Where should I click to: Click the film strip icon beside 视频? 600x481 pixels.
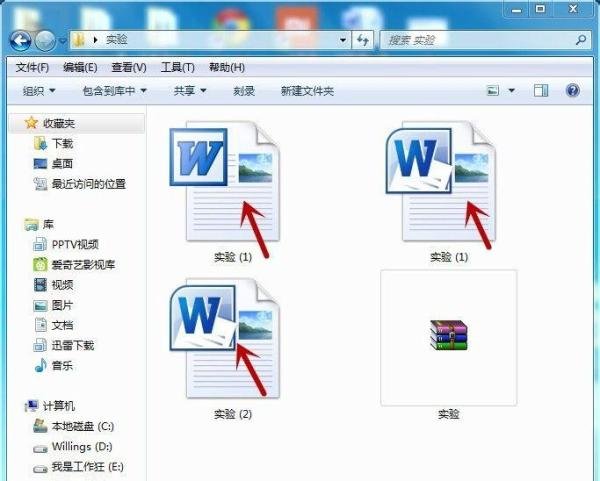40,285
